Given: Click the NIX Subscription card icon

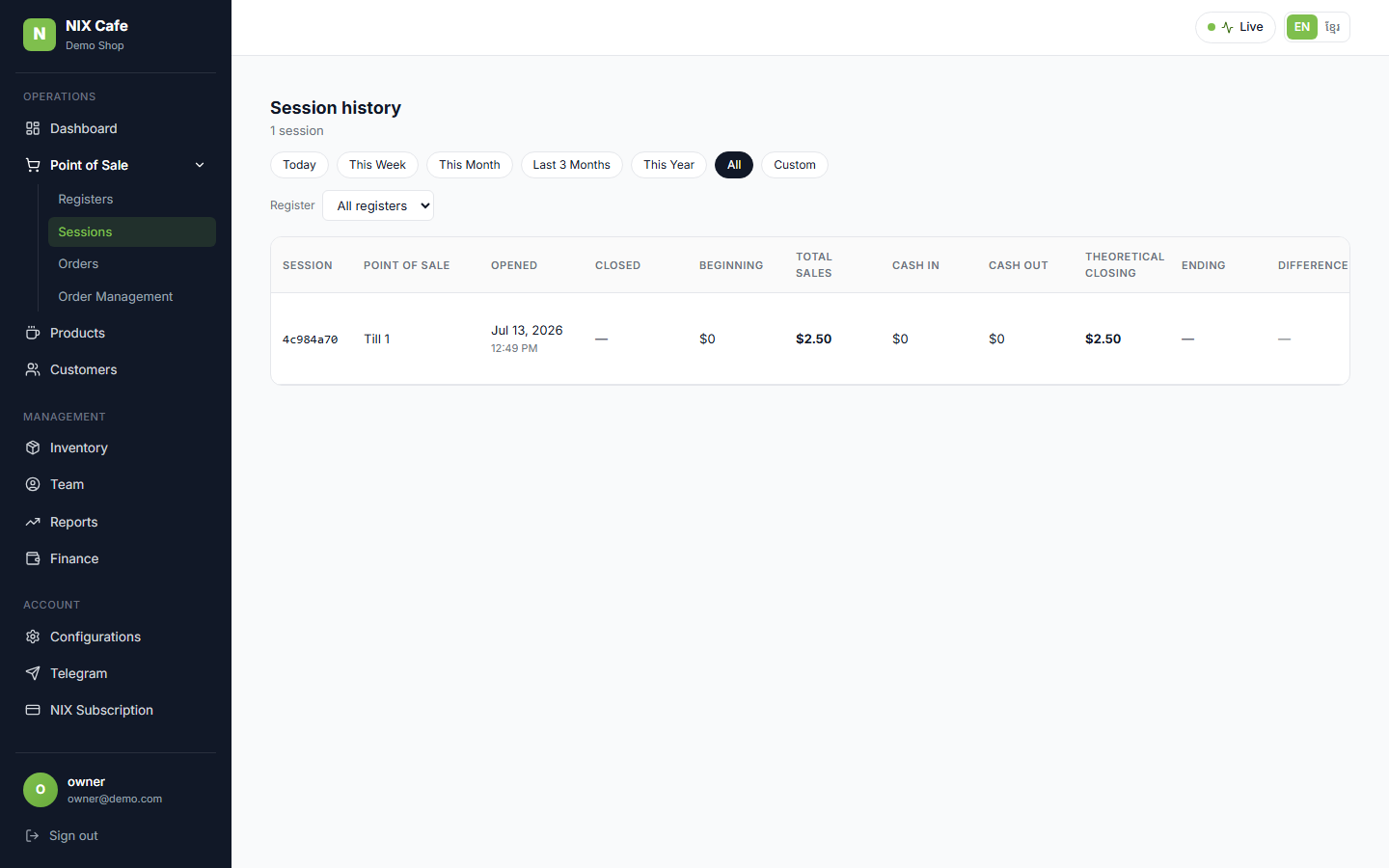Looking at the screenshot, I should coord(33,710).
